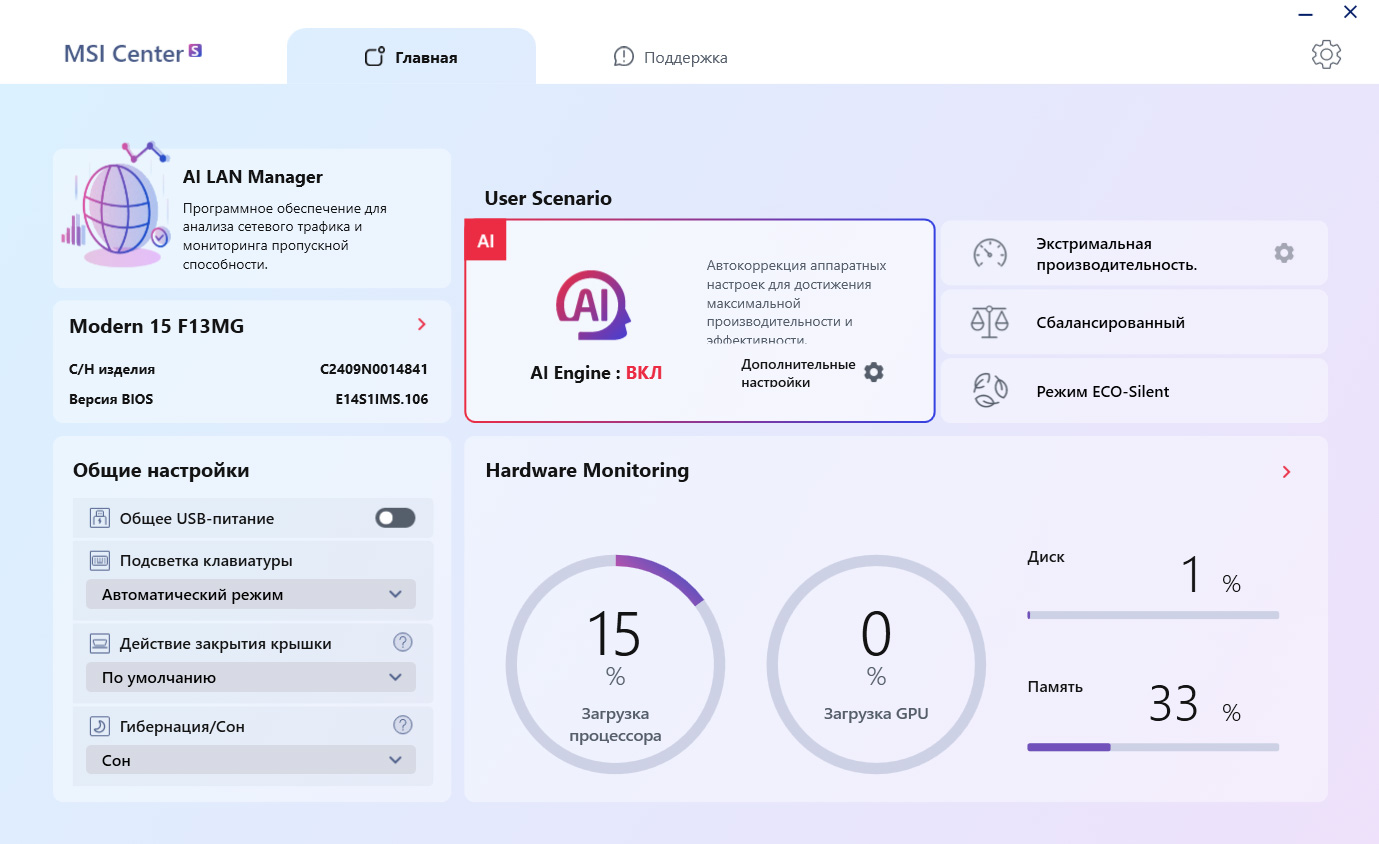Switch to the Поддержка tab
The image size is (1379, 844).
pyautogui.click(x=671, y=57)
